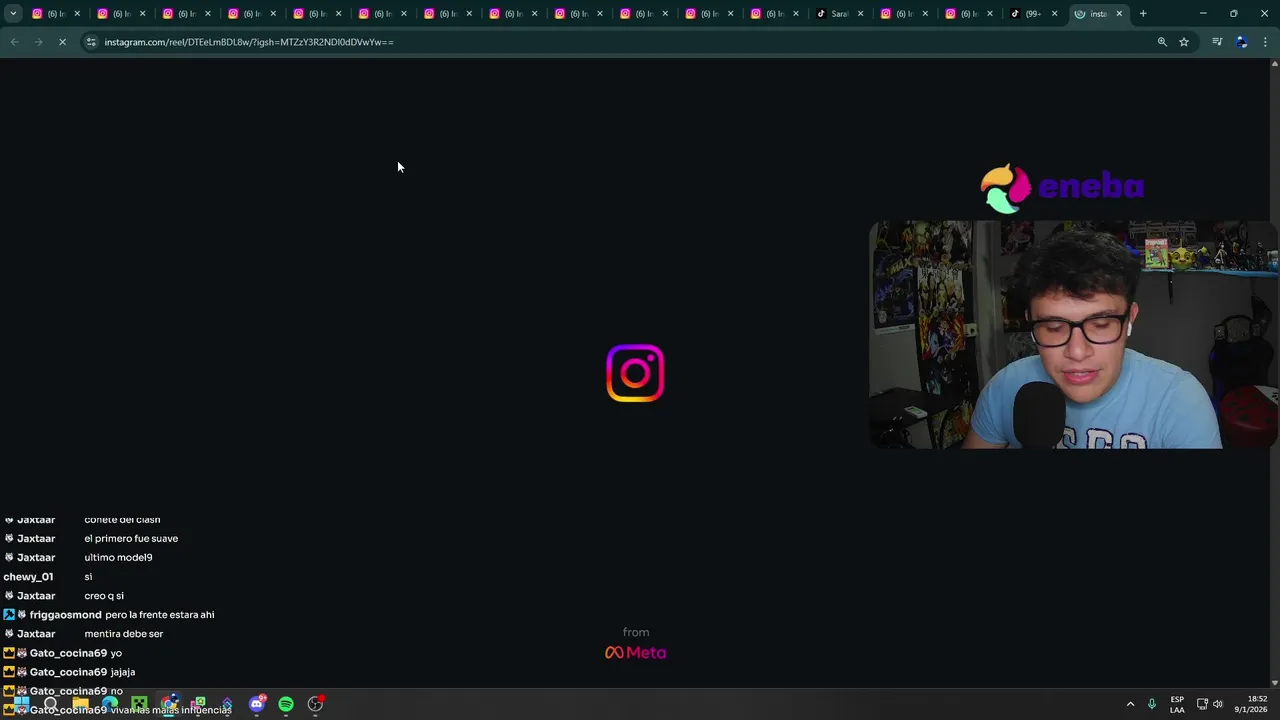
Task: Show hidden system tray icons
Action: click(1131, 704)
